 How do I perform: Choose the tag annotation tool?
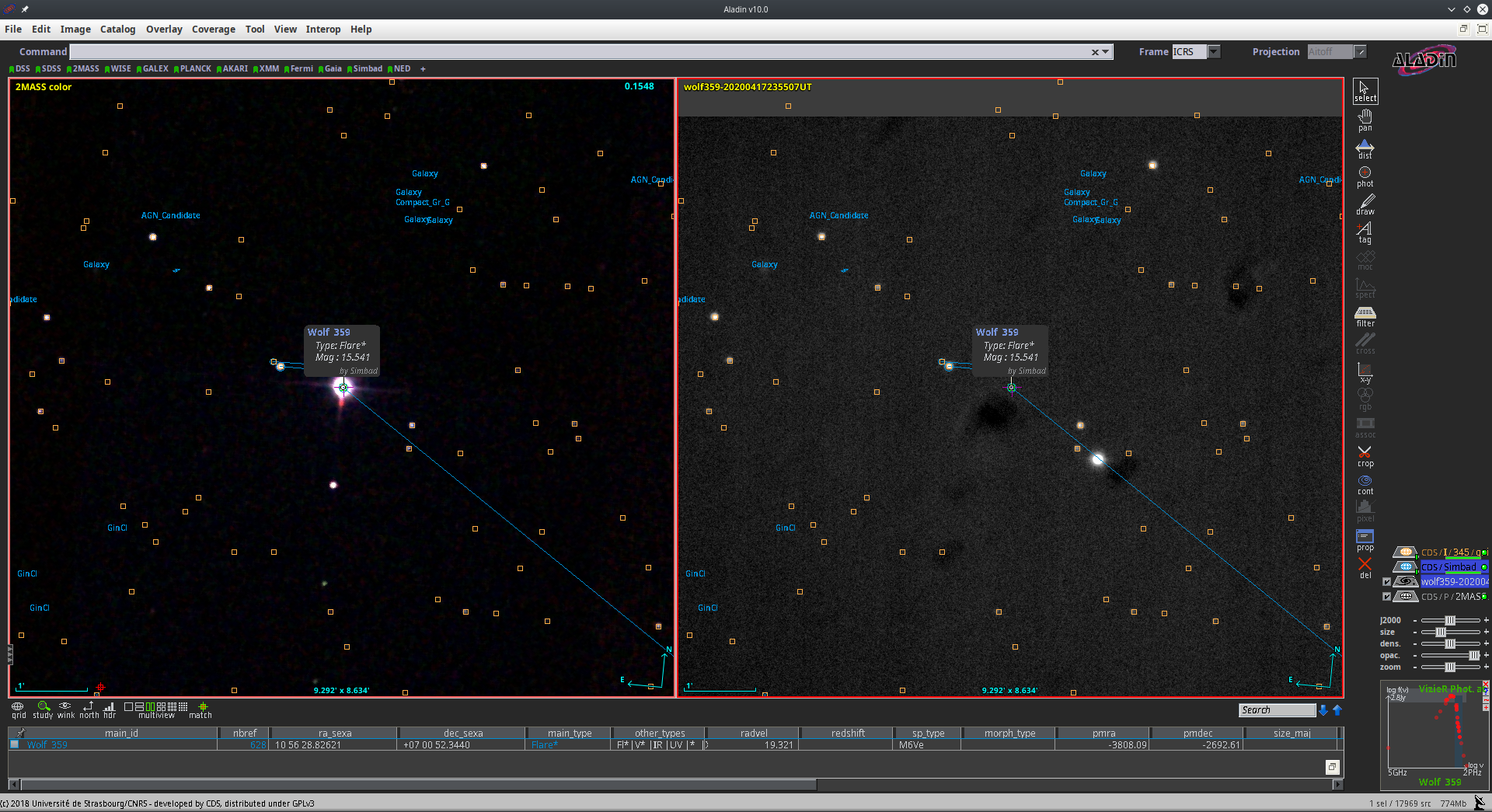[1365, 232]
